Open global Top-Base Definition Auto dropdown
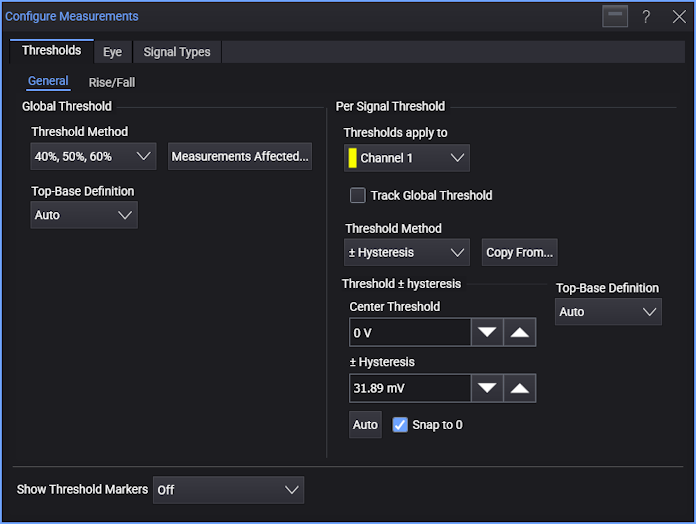The width and height of the screenshot is (696, 524). pos(84,215)
